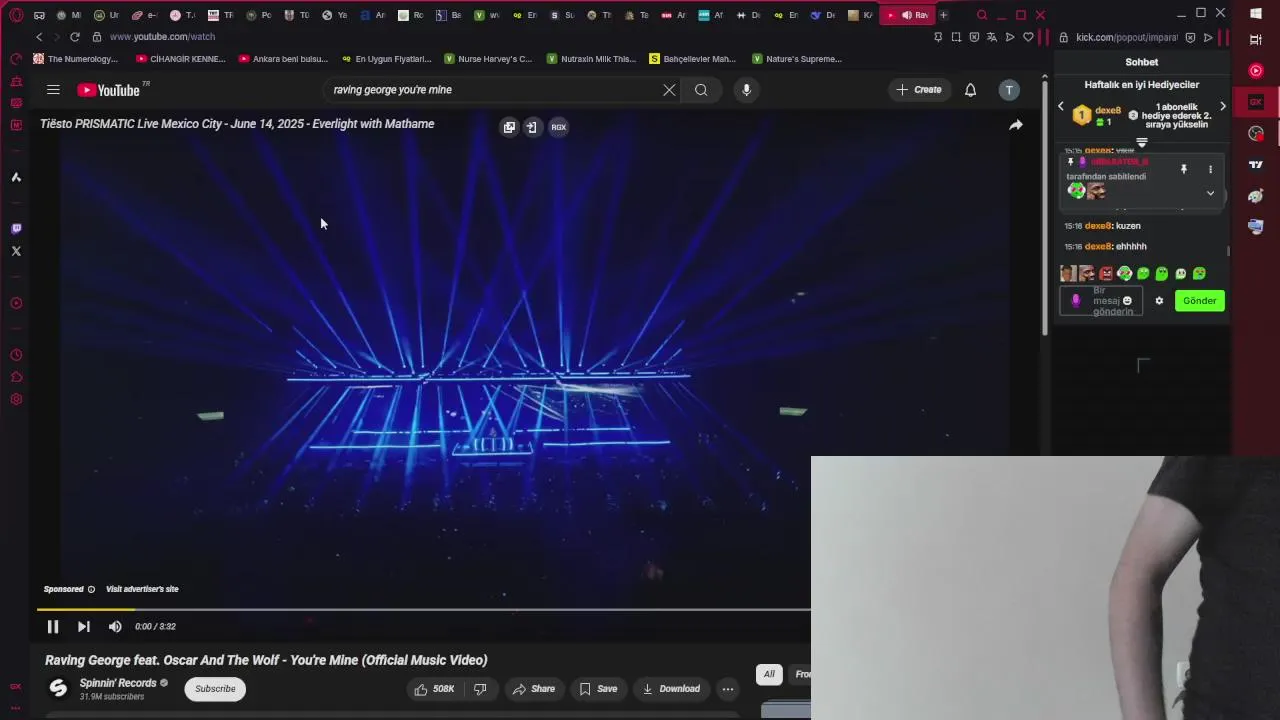This screenshot has height=720, width=1280.
Task: Like the video with 508K likes
Action: click(x=434, y=689)
